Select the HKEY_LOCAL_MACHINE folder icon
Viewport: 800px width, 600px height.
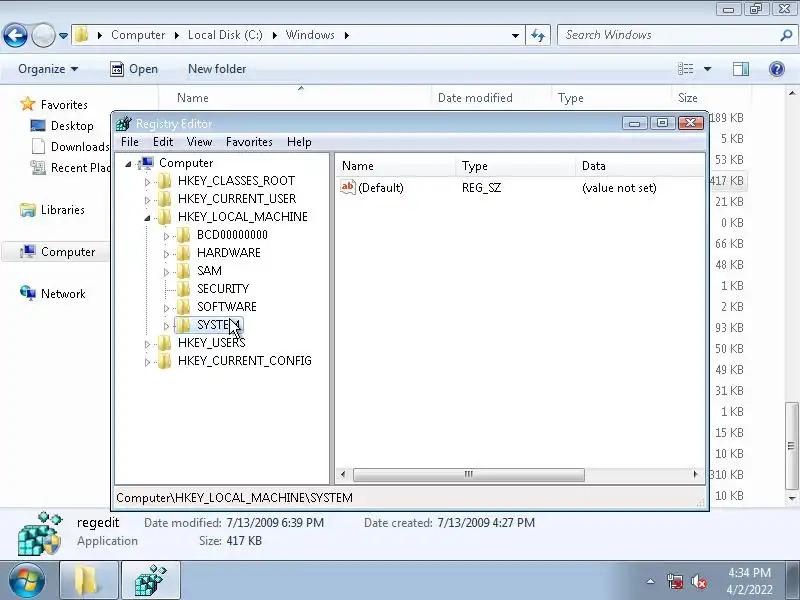pyautogui.click(x=165, y=217)
